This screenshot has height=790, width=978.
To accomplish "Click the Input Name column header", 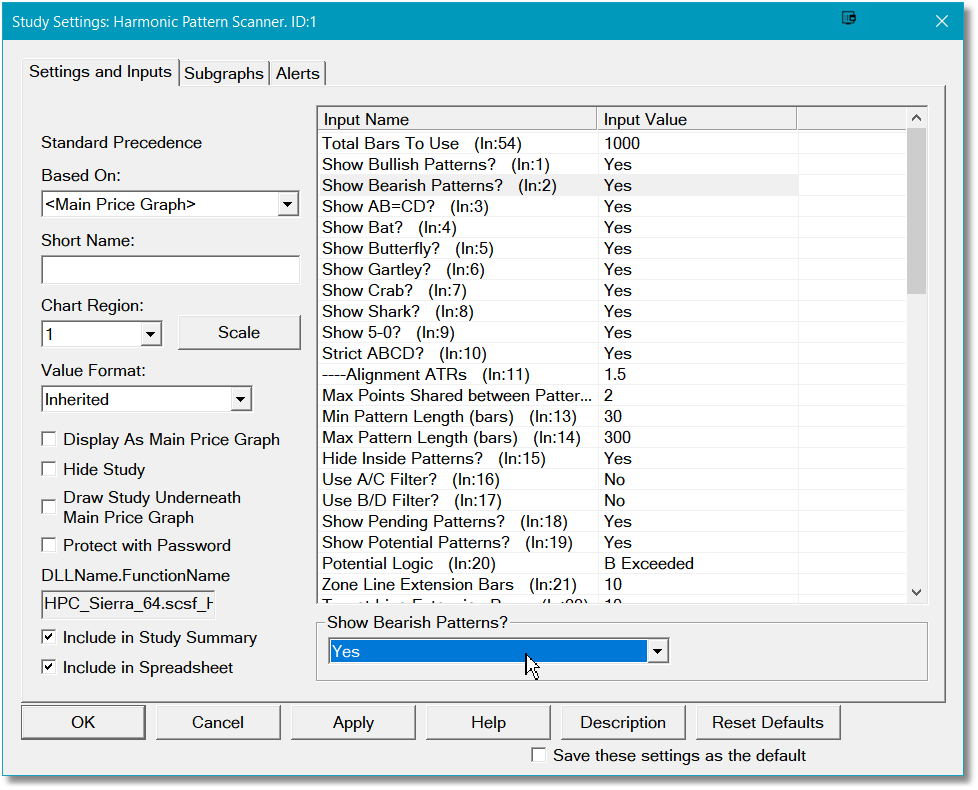I will pos(458,119).
